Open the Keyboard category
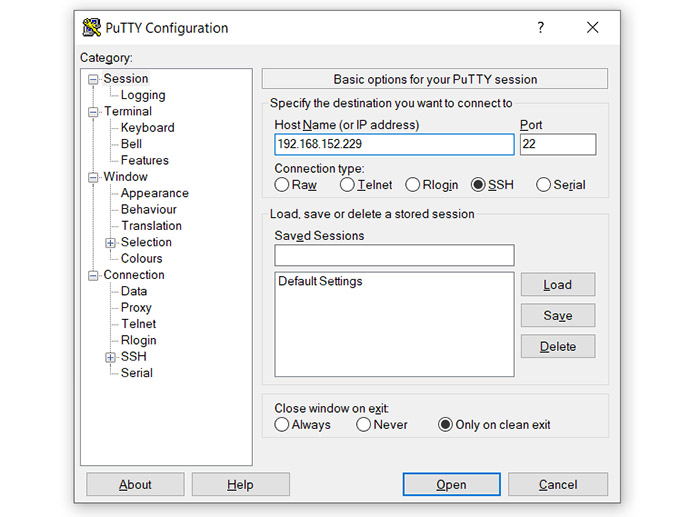Viewport: 700px width, 517px height. click(147, 128)
